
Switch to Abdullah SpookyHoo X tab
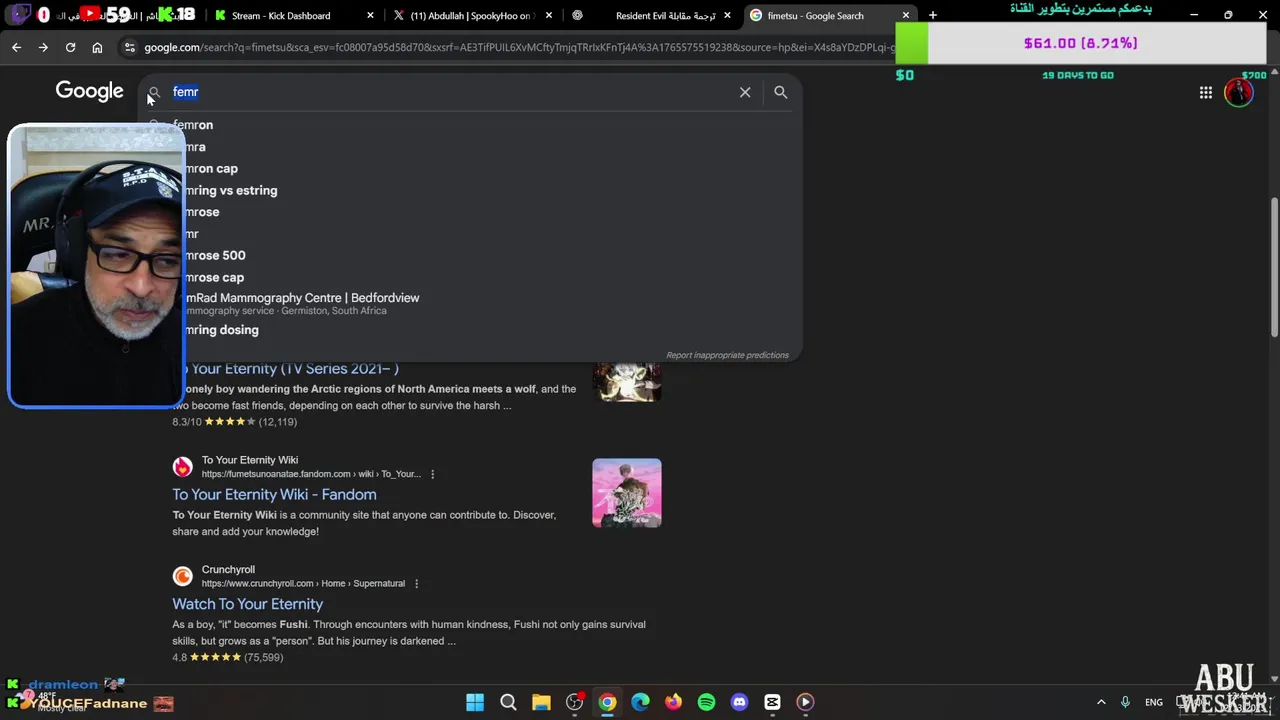click(470, 15)
